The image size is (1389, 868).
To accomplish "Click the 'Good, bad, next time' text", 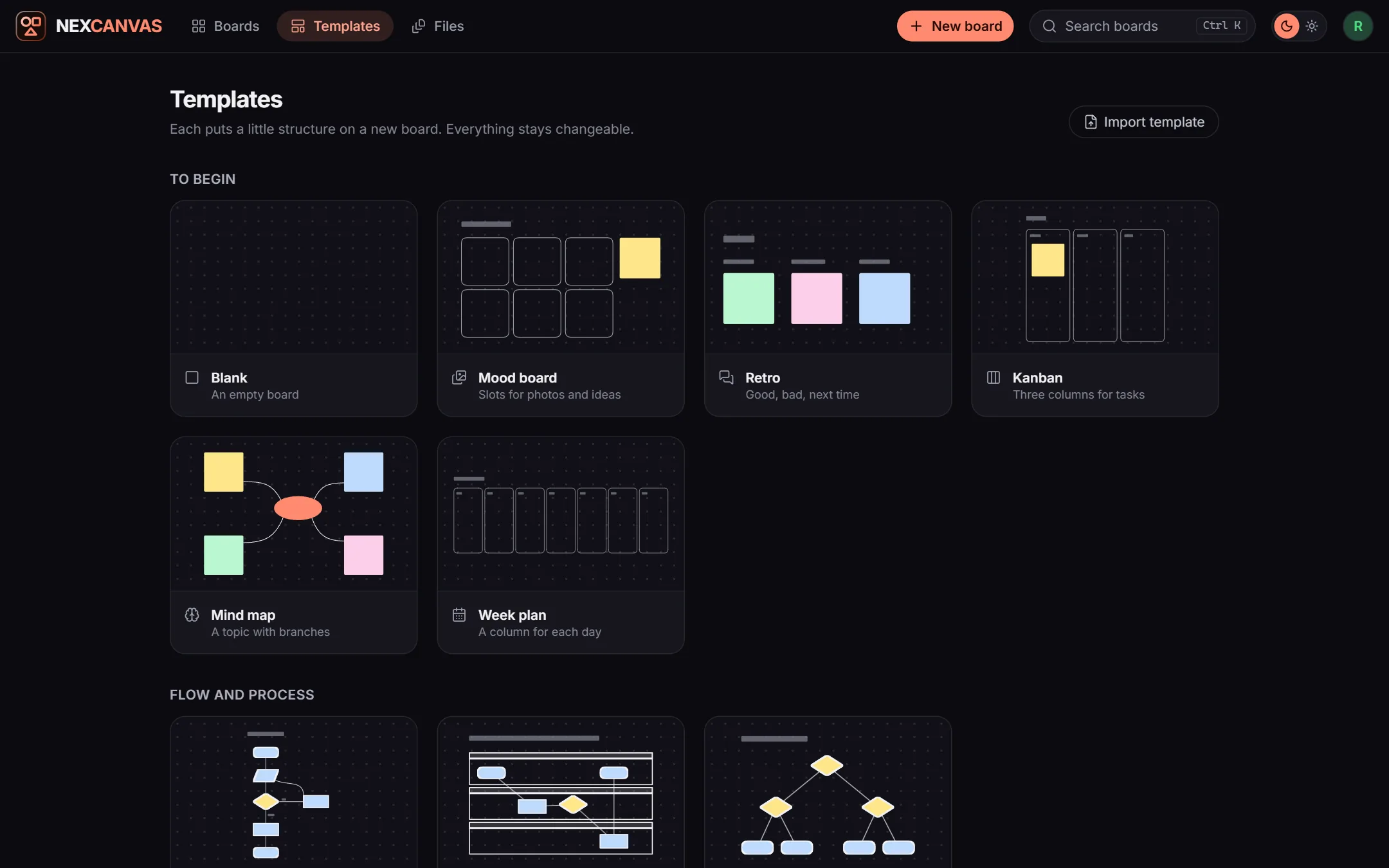I will [x=802, y=395].
